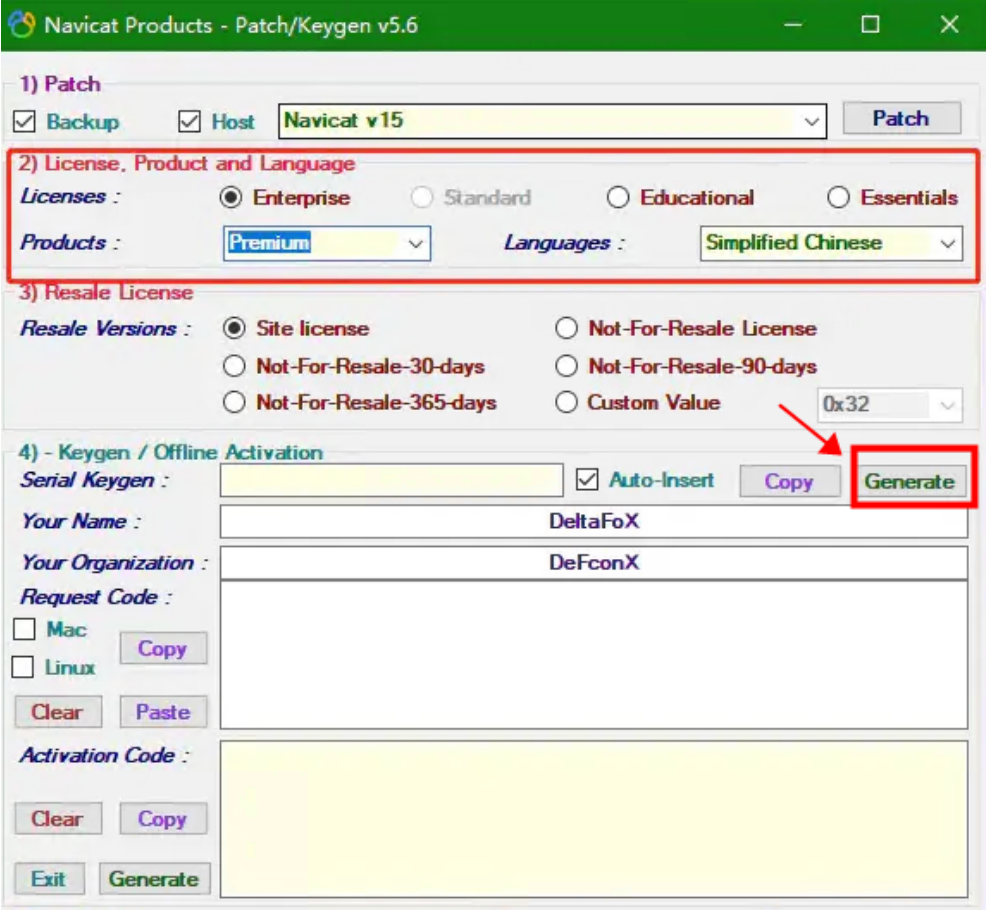Select the Site license radio button
This screenshot has width=986, height=910.
coord(234,328)
